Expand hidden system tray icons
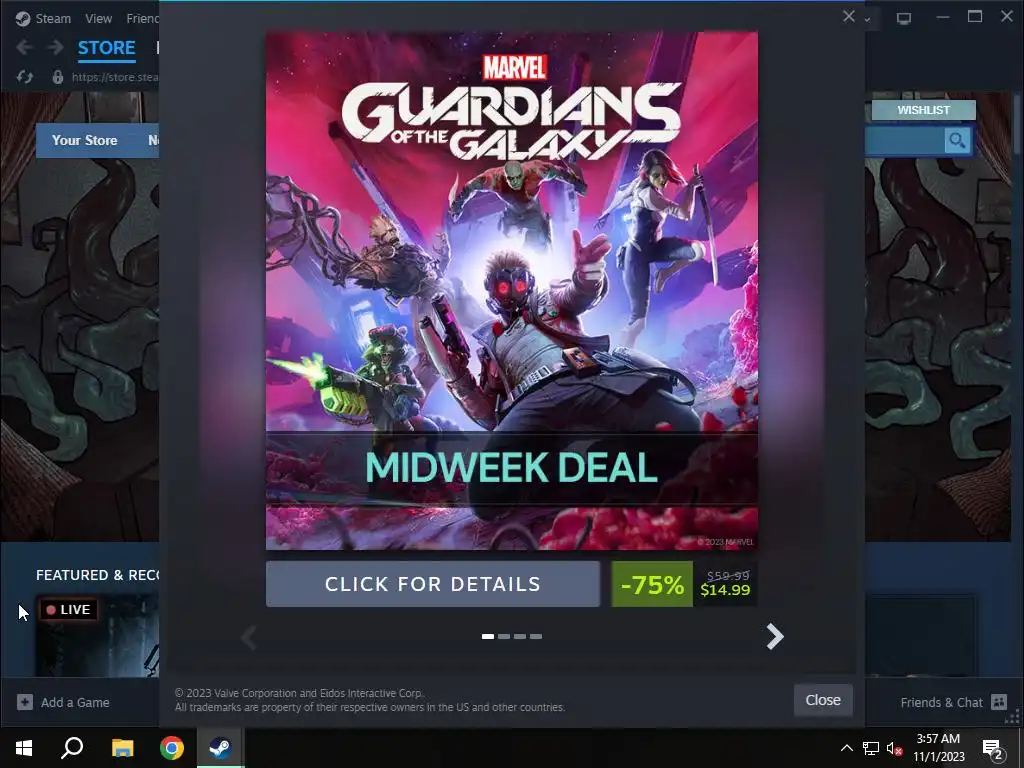The image size is (1024, 768). tap(846, 748)
